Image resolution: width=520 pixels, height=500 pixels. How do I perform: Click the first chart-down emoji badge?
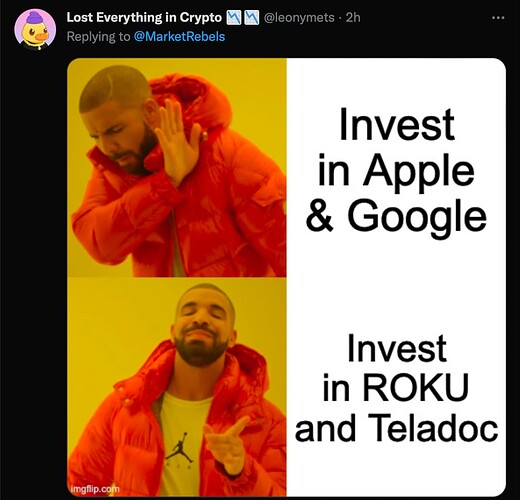pos(234,18)
